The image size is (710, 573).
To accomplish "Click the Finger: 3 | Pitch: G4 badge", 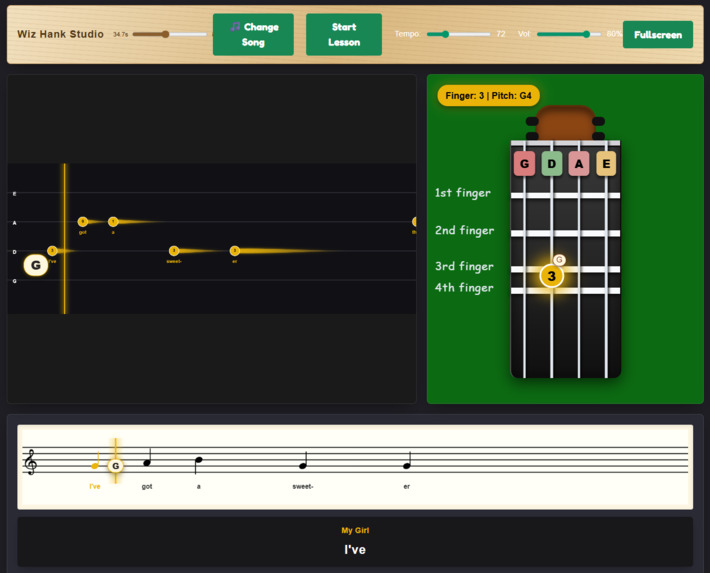I will 488,96.
